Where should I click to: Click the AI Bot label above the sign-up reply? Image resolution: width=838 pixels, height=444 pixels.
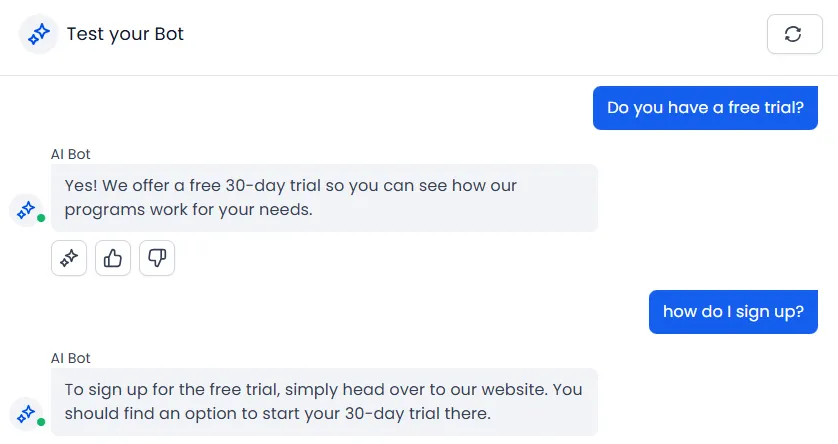coord(71,358)
